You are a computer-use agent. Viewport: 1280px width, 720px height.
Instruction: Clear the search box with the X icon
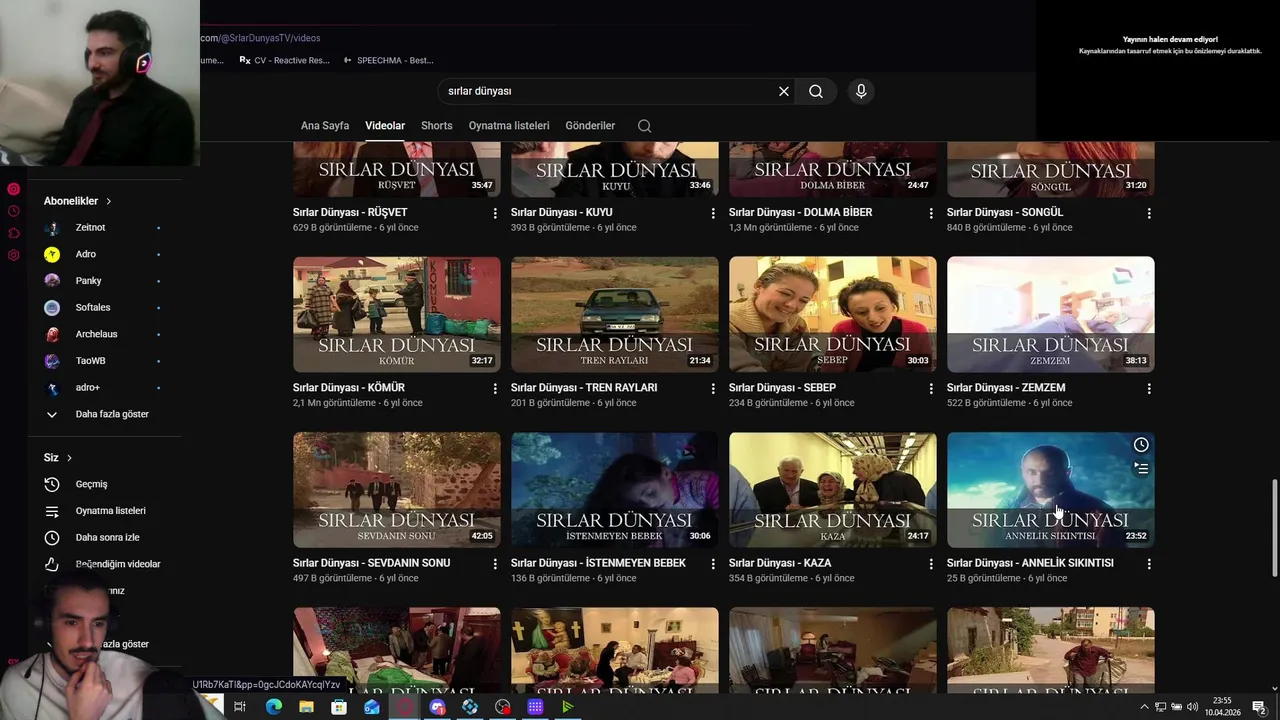point(784,91)
